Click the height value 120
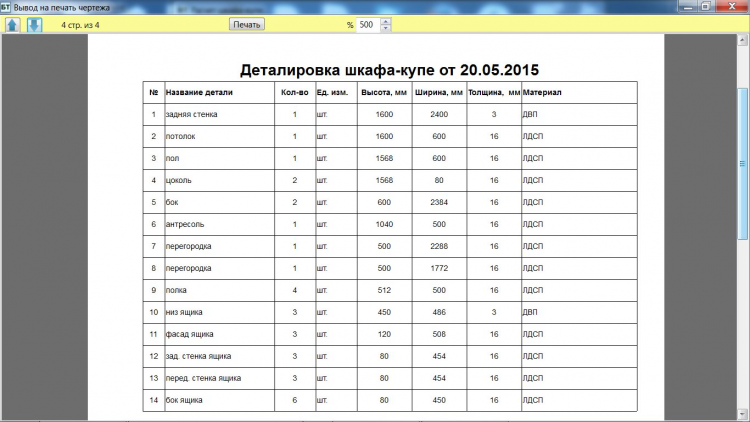This screenshot has height=422, width=750. click(x=384, y=334)
